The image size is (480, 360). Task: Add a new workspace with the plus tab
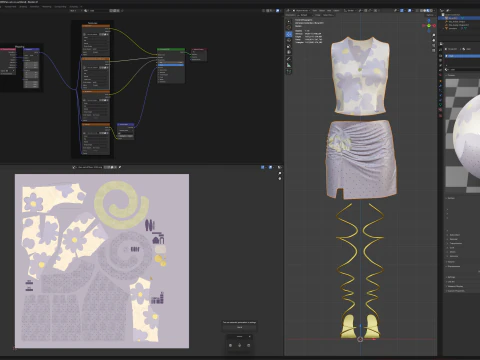[82, 6]
